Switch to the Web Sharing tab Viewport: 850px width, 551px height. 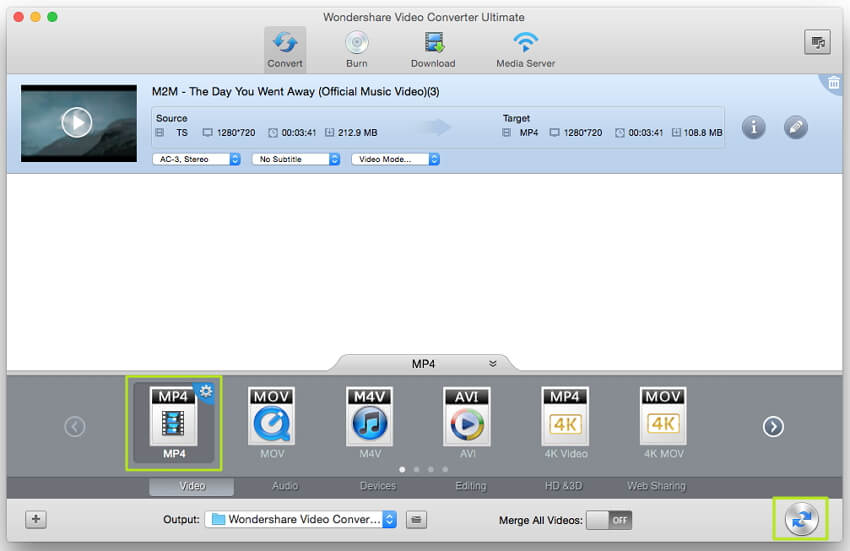coord(656,486)
